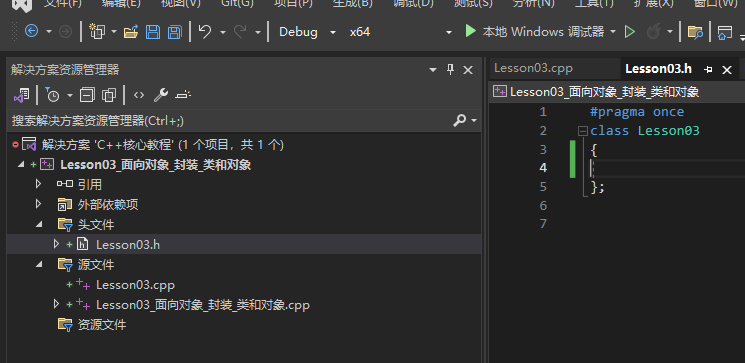Click #pragma once on line 1
The image size is (745, 363).
tap(637, 112)
